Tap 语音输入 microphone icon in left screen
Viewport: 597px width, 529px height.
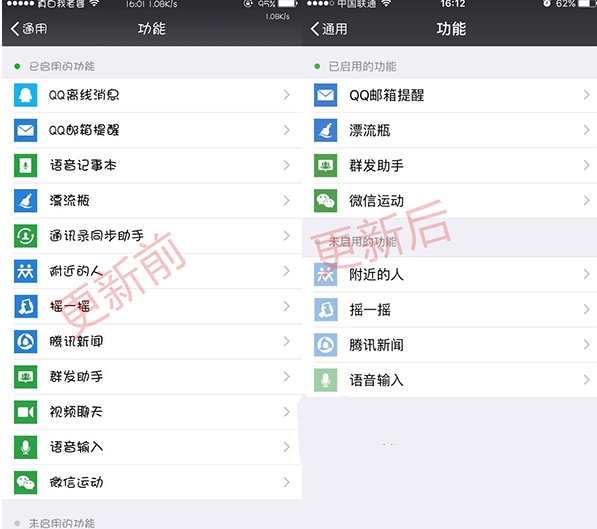26,447
